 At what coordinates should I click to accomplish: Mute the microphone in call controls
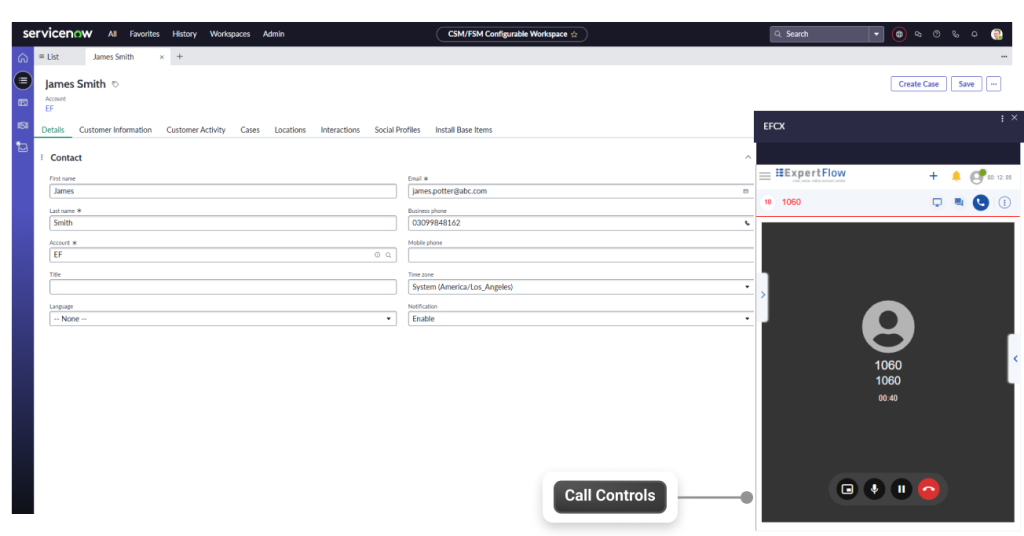[x=875, y=489]
